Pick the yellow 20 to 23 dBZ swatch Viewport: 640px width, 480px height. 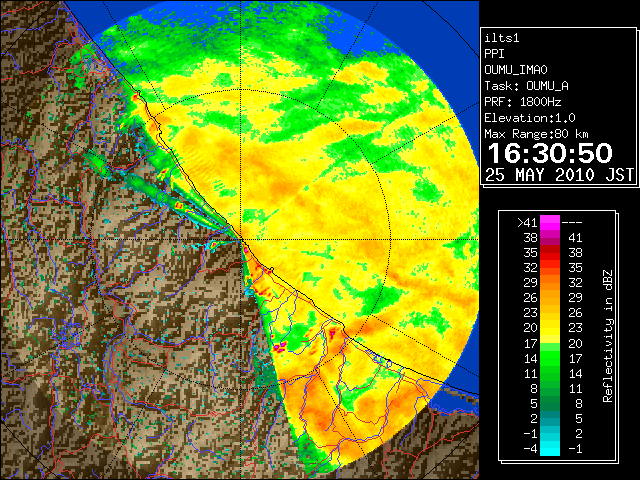[550, 328]
